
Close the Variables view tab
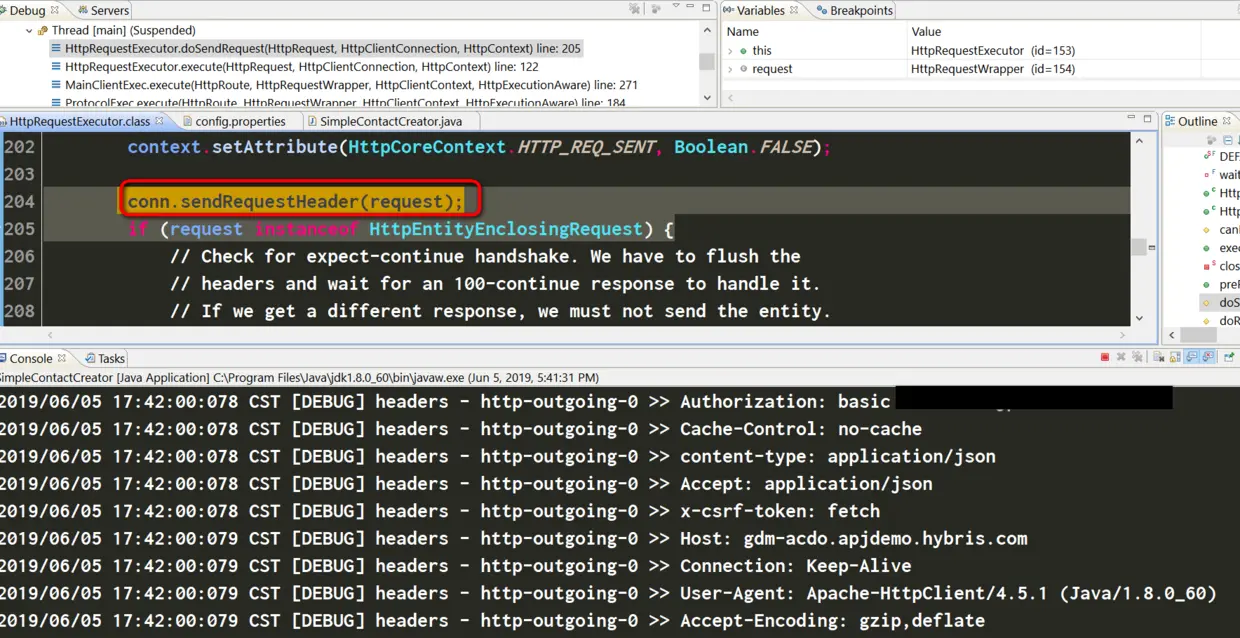[794, 10]
